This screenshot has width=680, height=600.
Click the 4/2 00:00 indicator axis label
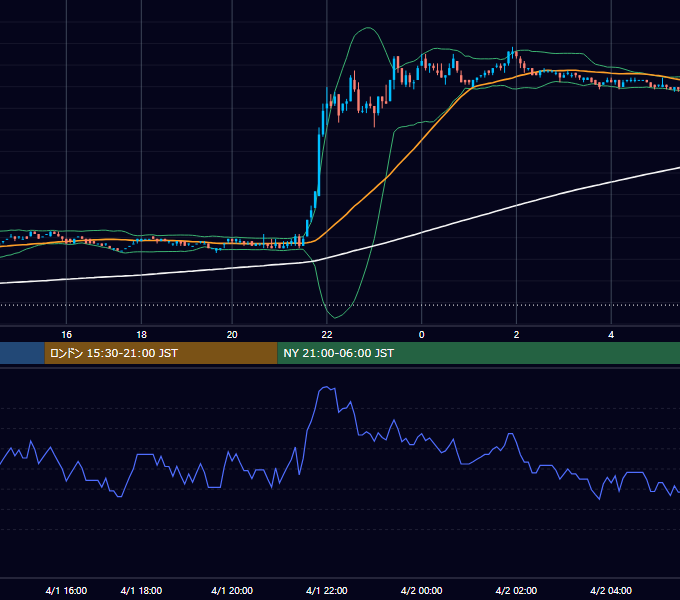(421, 590)
